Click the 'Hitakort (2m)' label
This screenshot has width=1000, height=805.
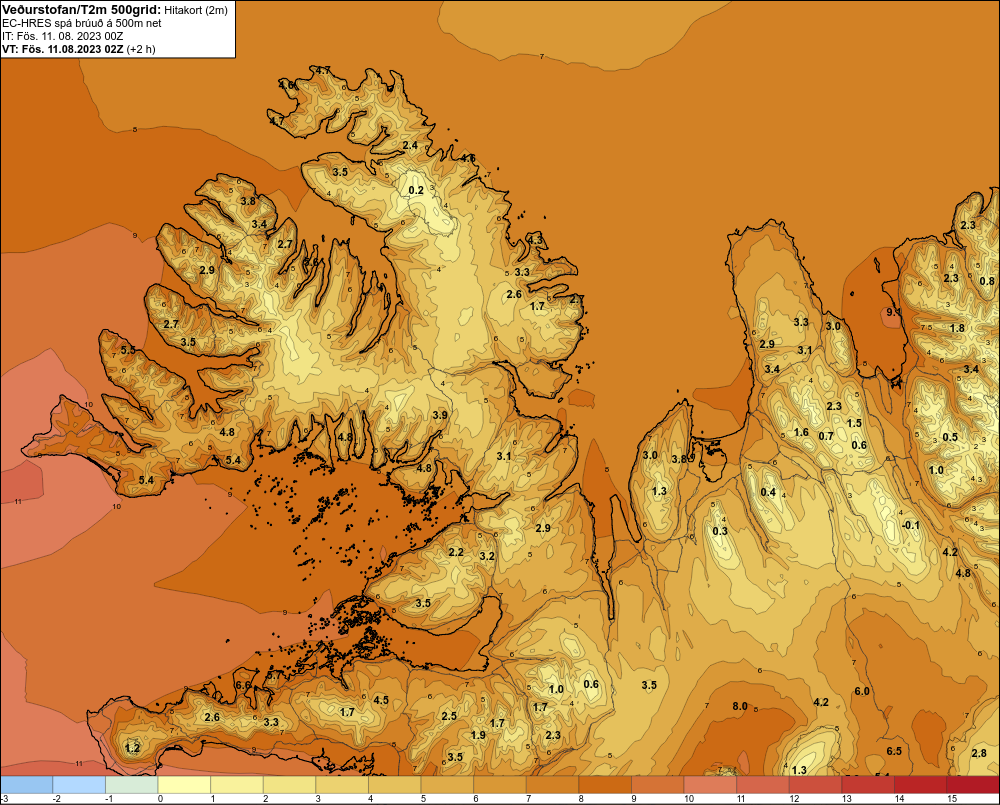coord(196,10)
